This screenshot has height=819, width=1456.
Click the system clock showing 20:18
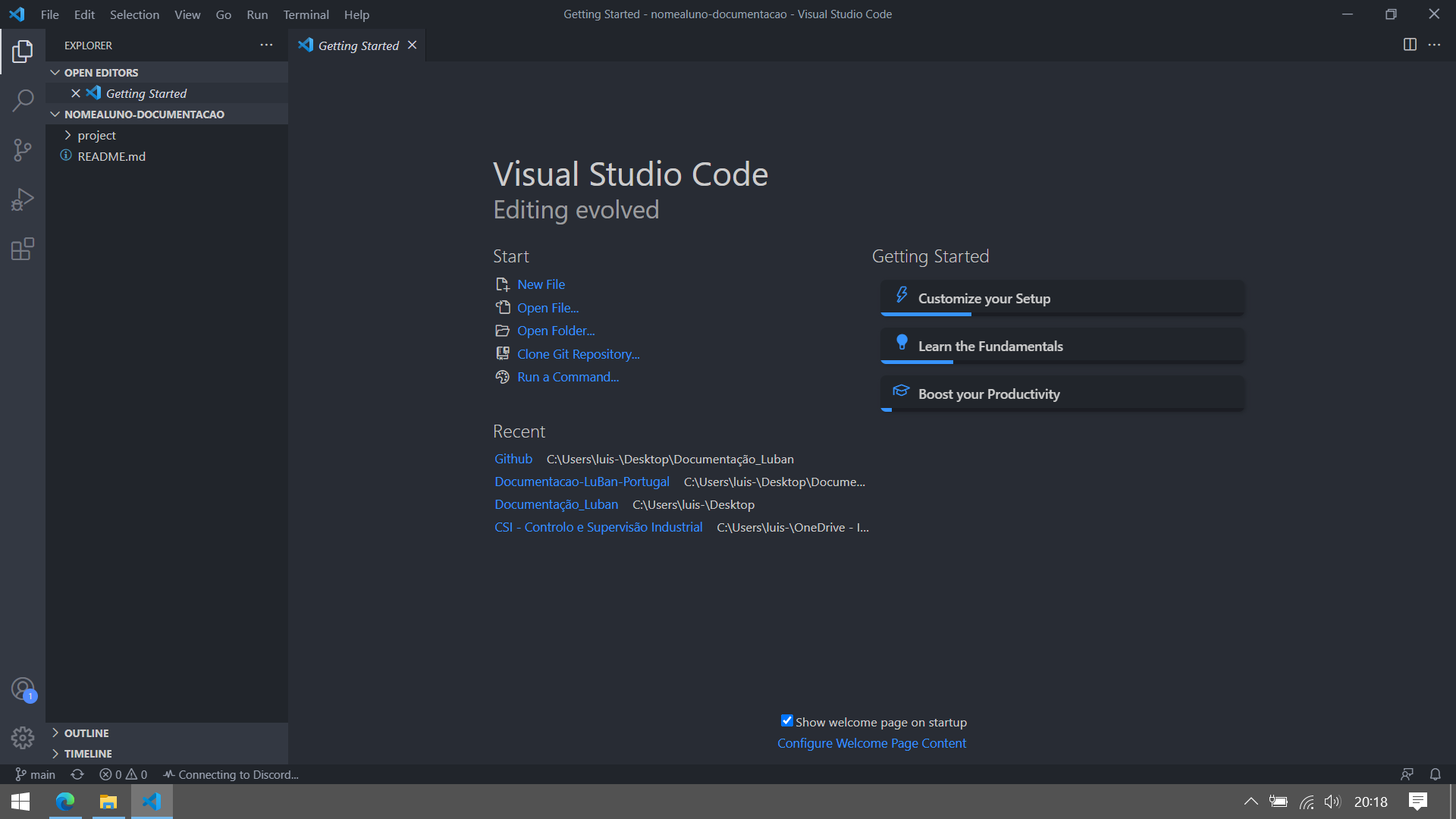[1370, 802]
